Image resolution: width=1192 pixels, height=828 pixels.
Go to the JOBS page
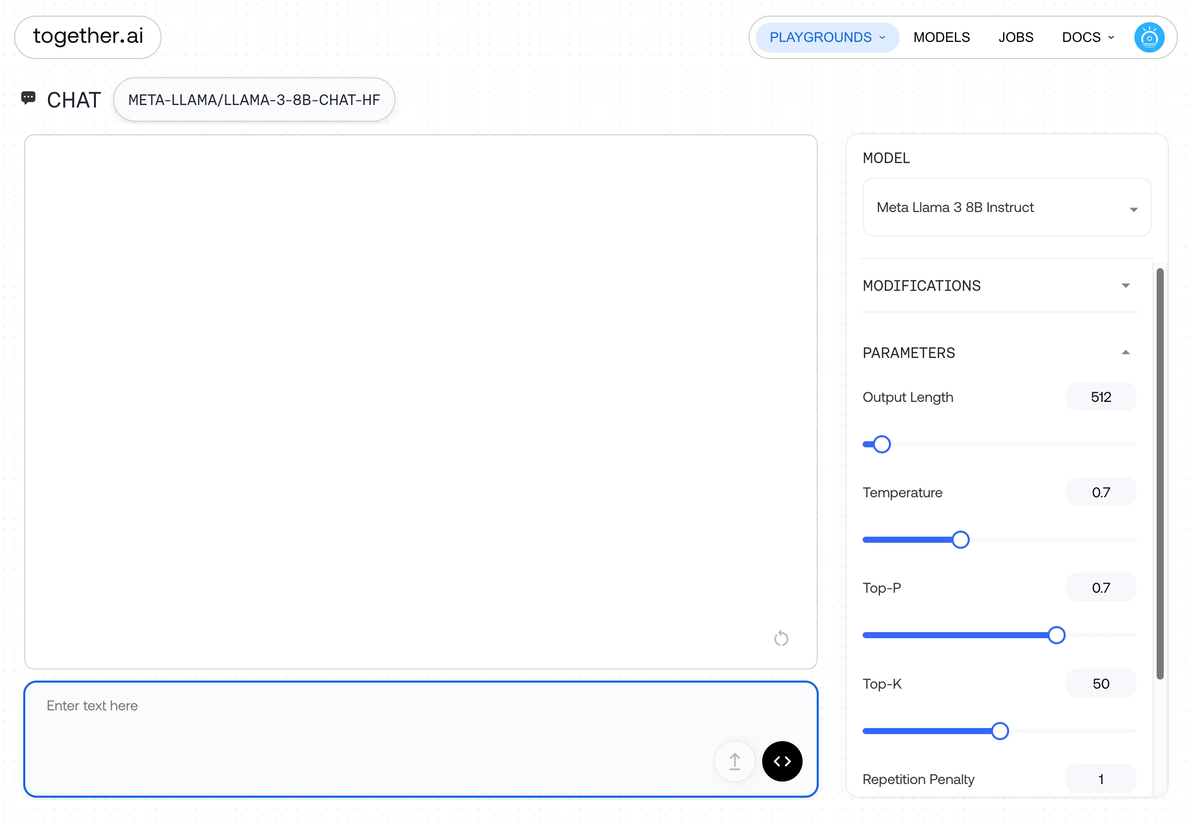[1016, 37]
